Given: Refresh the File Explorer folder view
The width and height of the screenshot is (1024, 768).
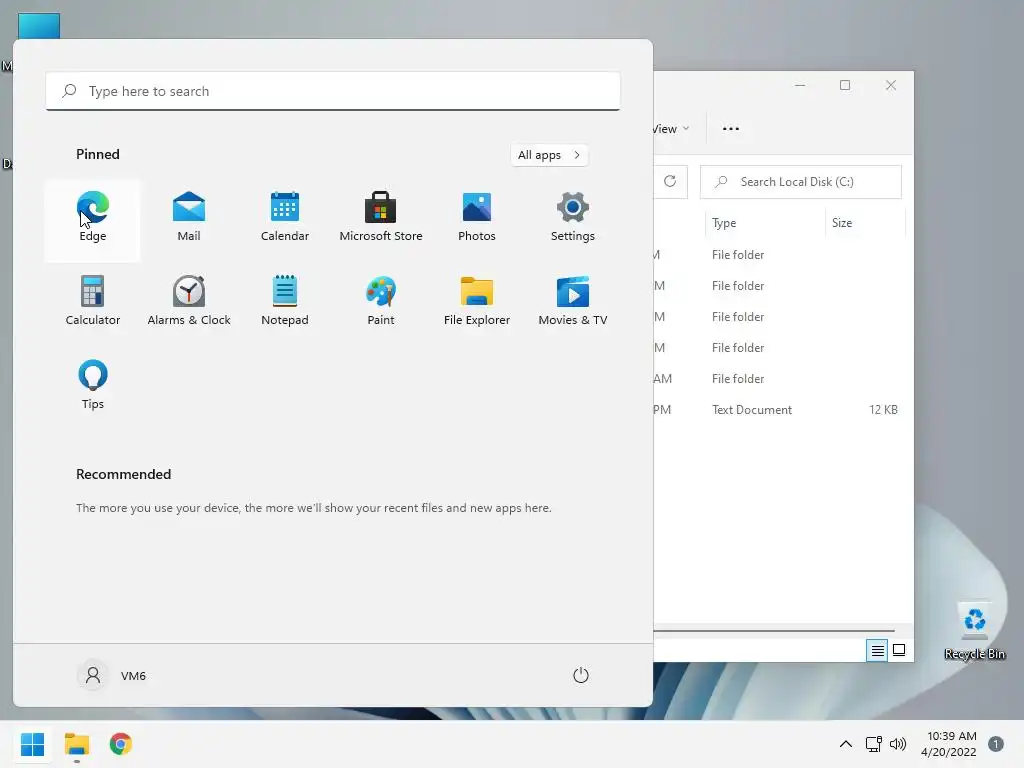Looking at the screenshot, I should pyautogui.click(x=670, y=182).
